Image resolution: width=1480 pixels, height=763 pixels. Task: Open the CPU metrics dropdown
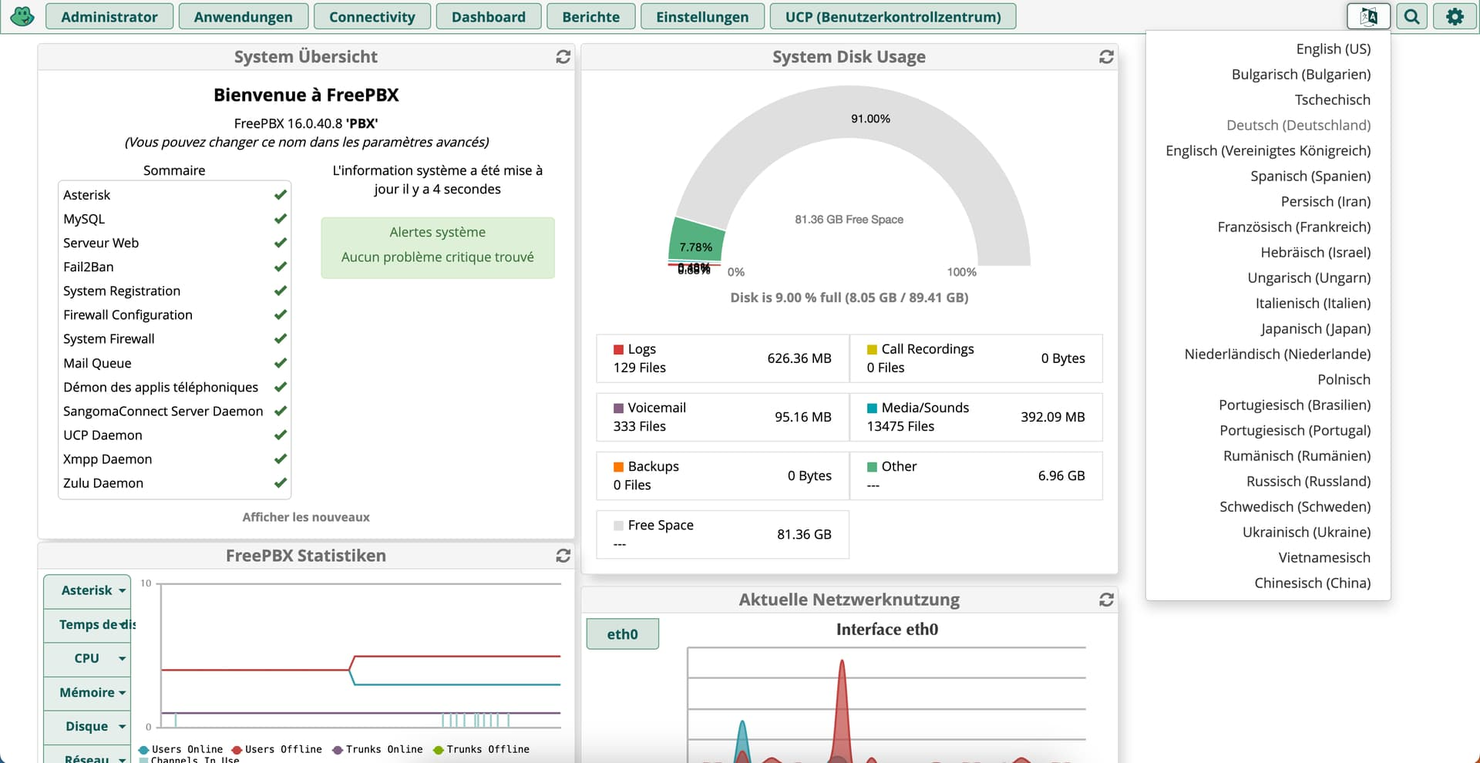point(87,658)
